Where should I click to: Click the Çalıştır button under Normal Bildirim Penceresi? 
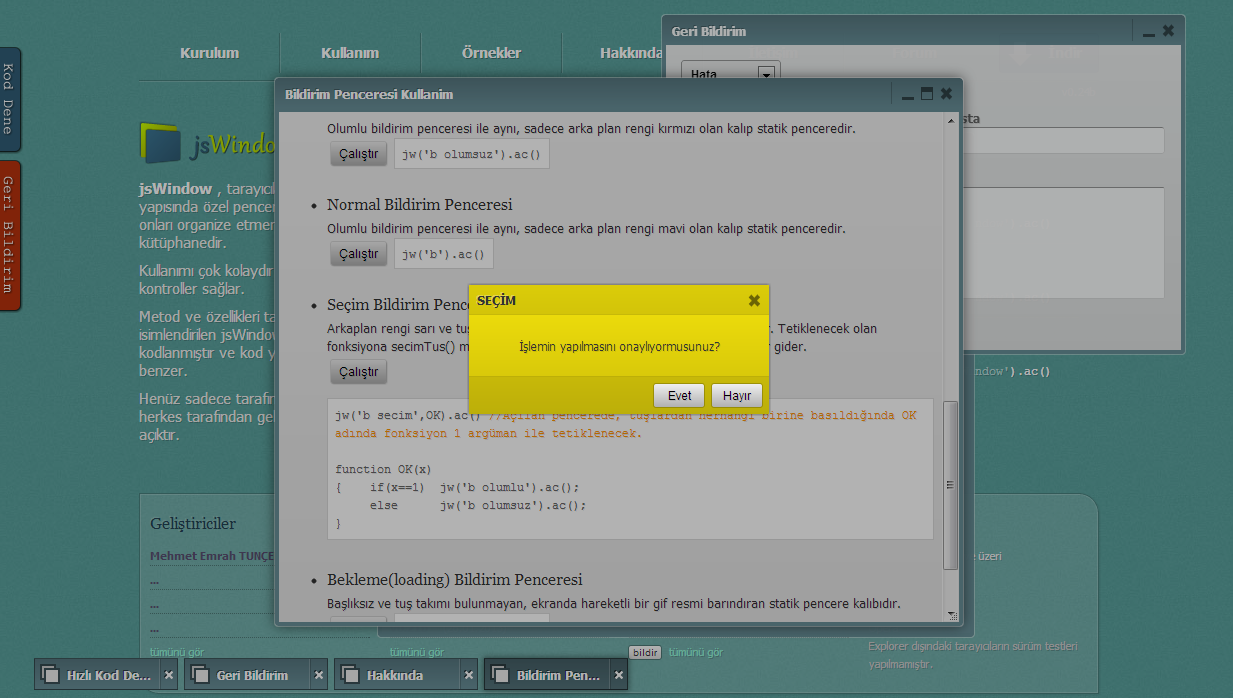point(358,253)
